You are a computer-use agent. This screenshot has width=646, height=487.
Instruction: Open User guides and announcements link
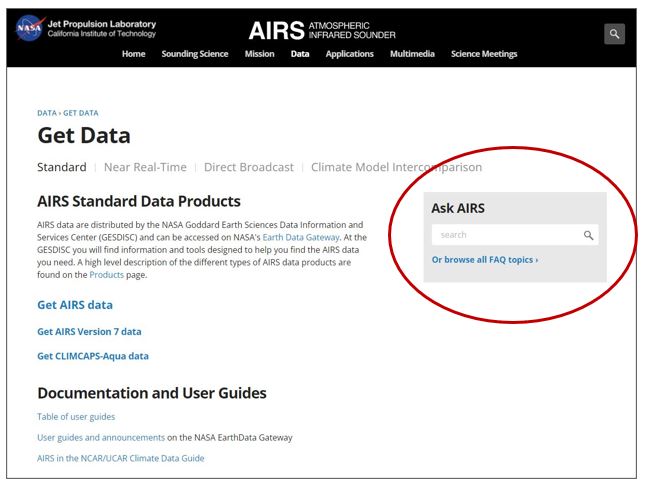tap(101, 438)
